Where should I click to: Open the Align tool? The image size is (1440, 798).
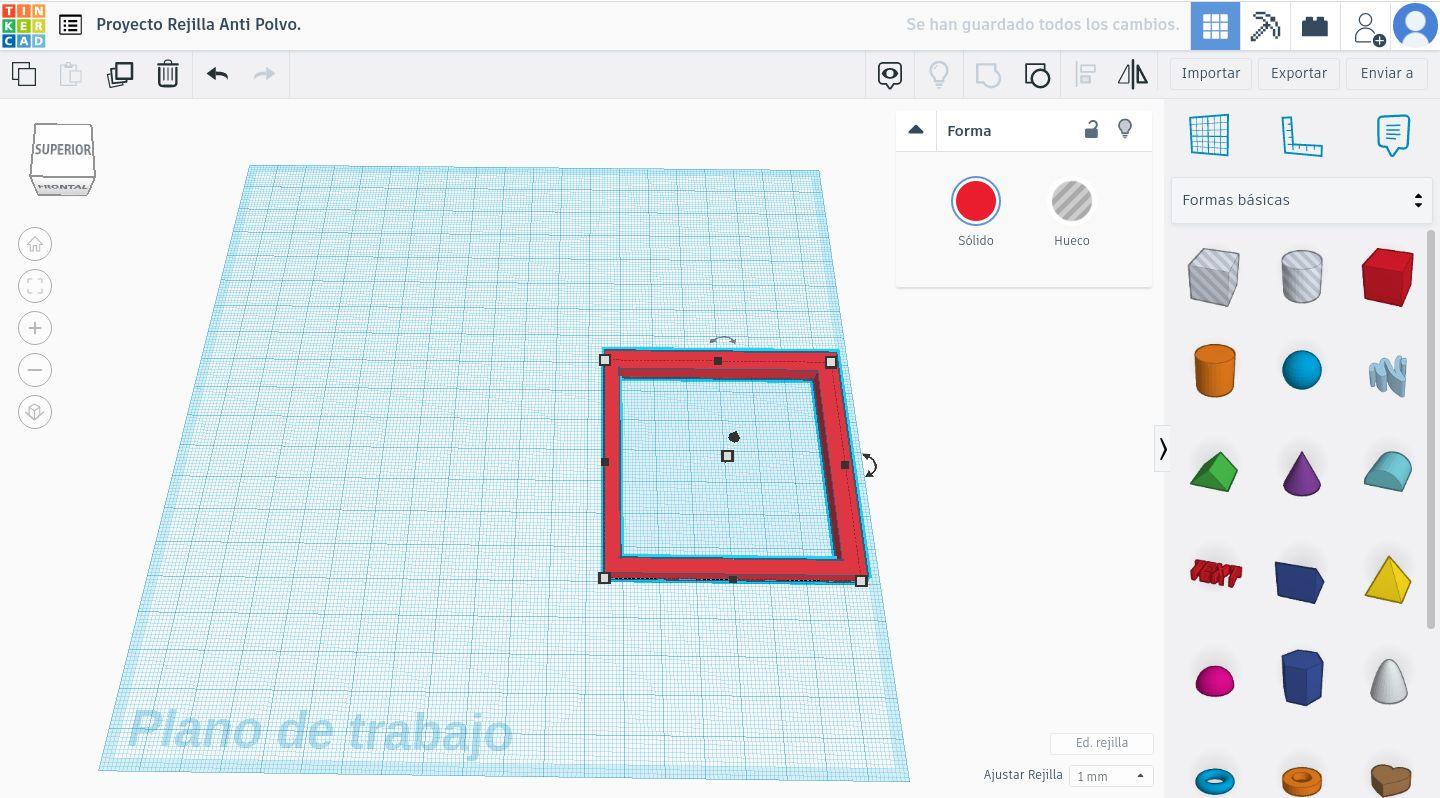click(1085, 74)
